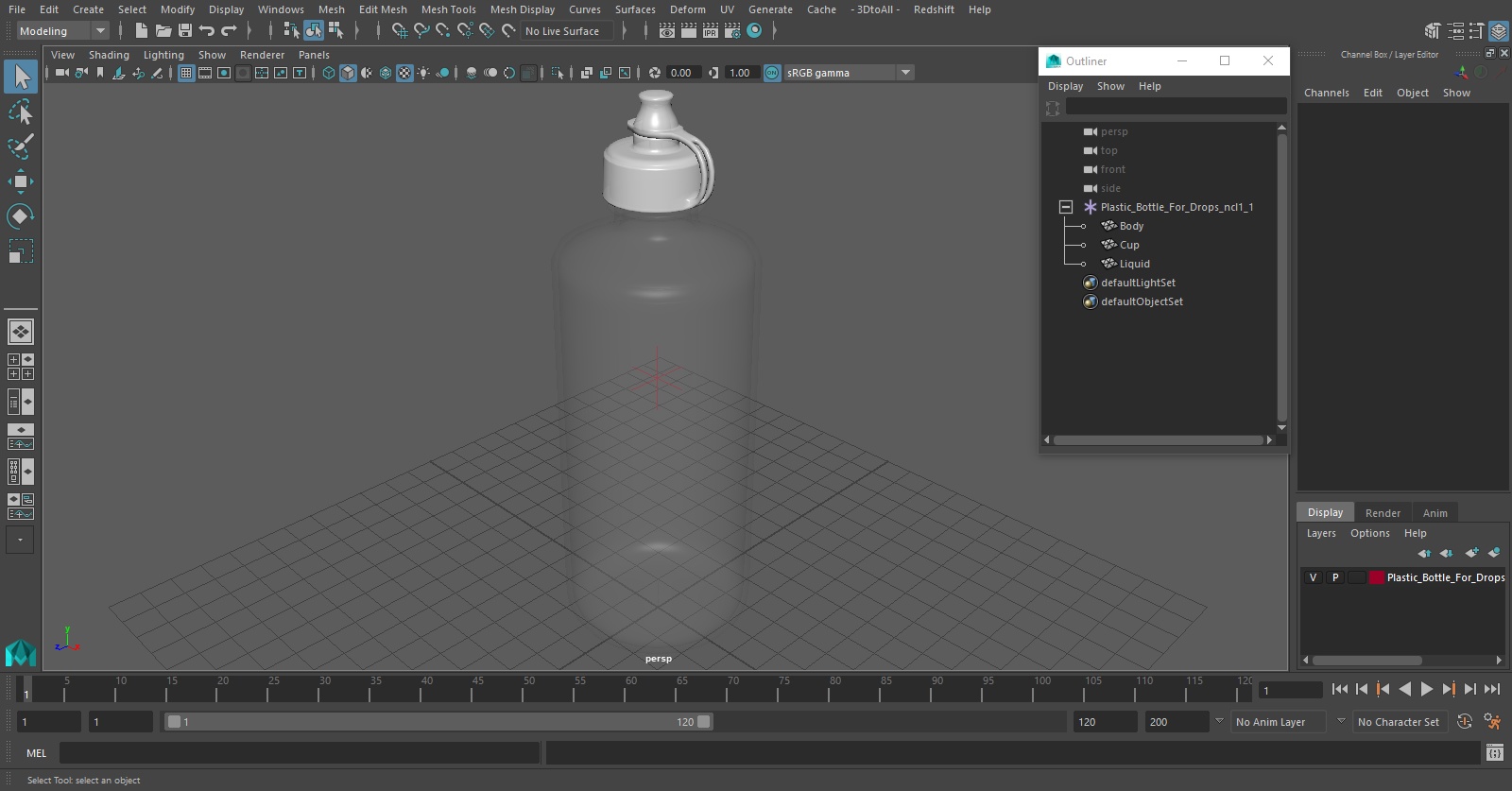Open the Modeling menu set dropdown

62,31
